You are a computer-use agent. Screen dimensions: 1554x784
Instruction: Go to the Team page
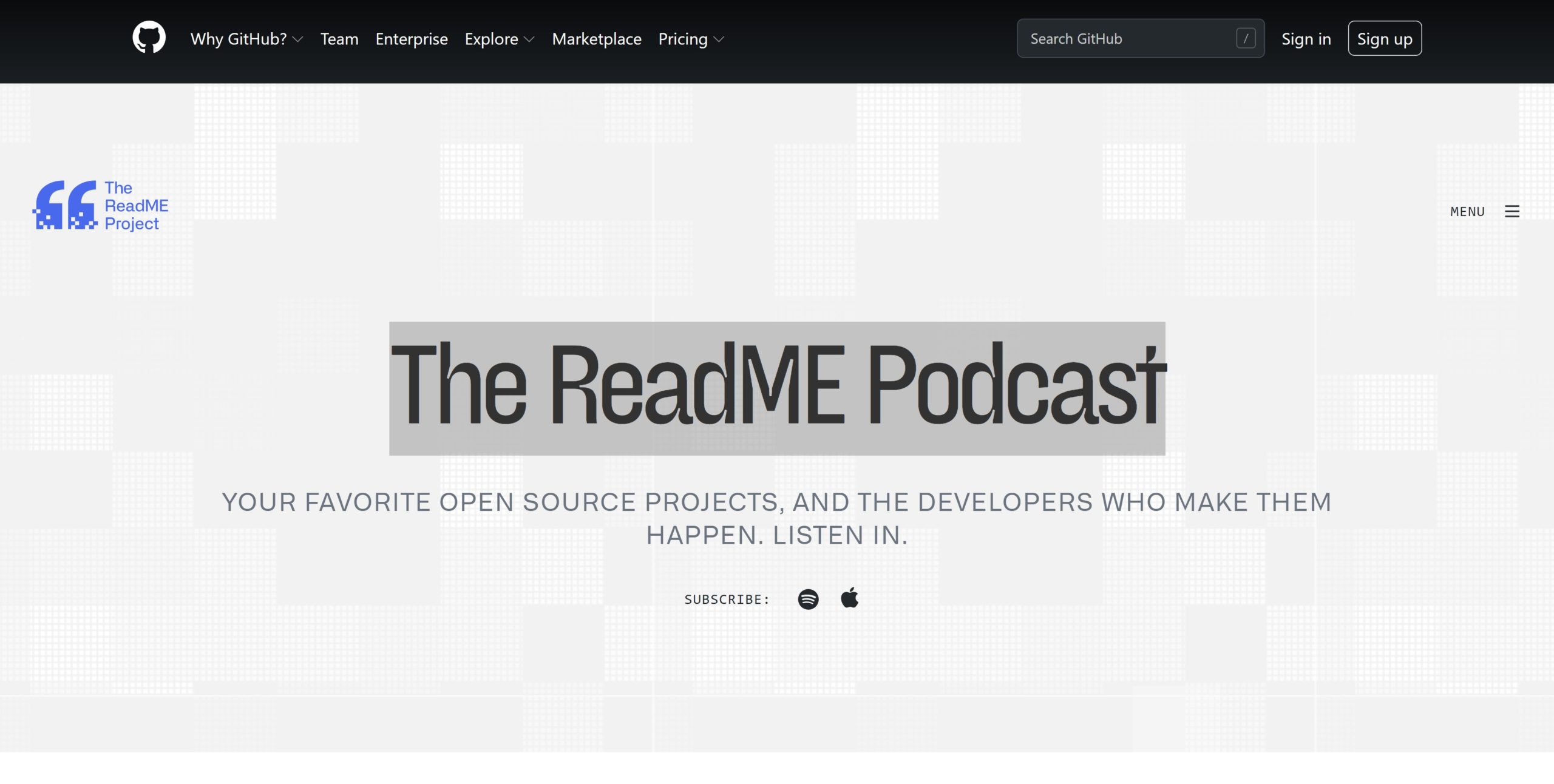pos(339,39)
